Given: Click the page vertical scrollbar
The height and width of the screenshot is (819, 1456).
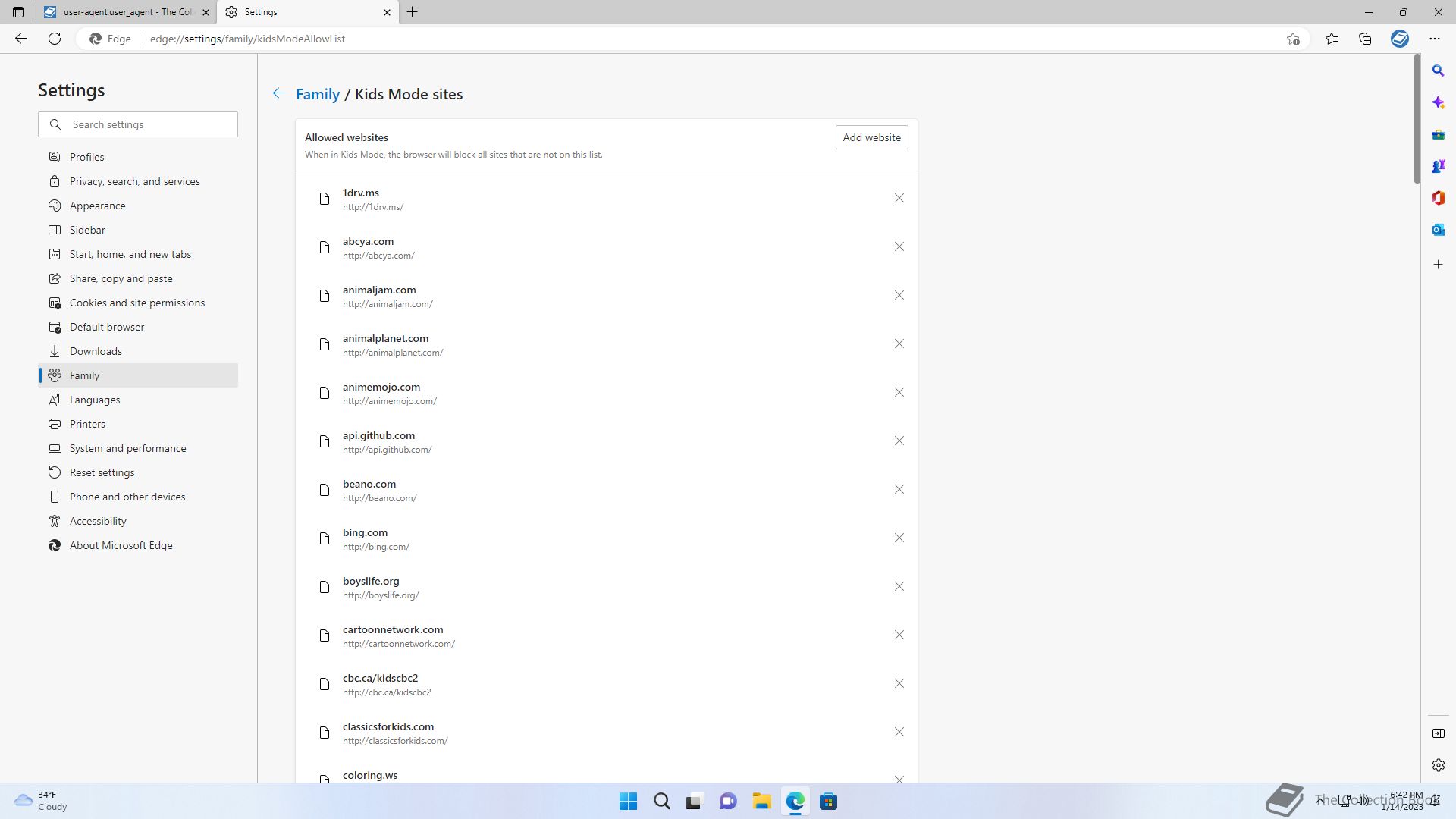Looking at the screenshot, I should coord(1417,119).
